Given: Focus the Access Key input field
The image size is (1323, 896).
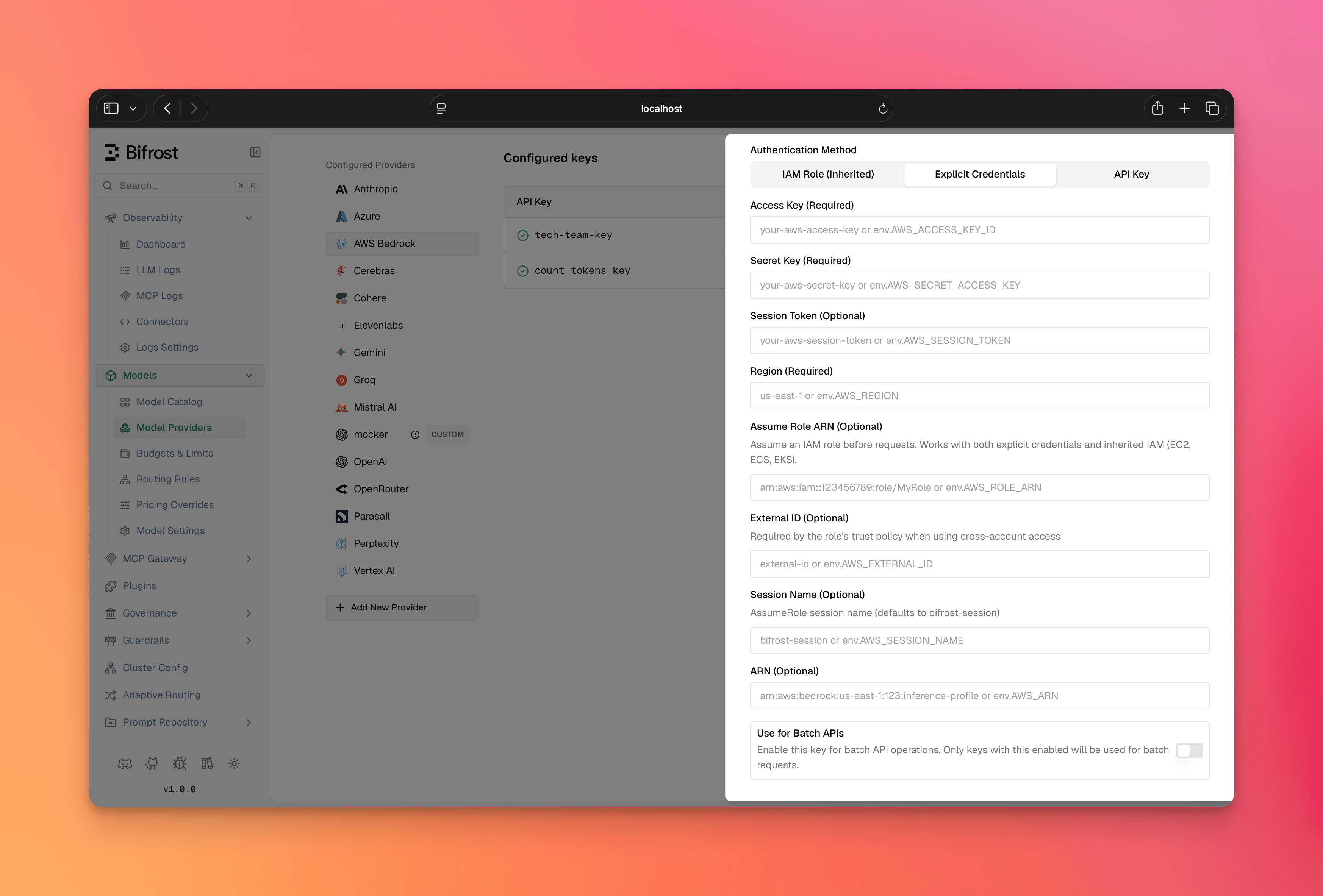Looking at the screenshot, I should [980, 230].
